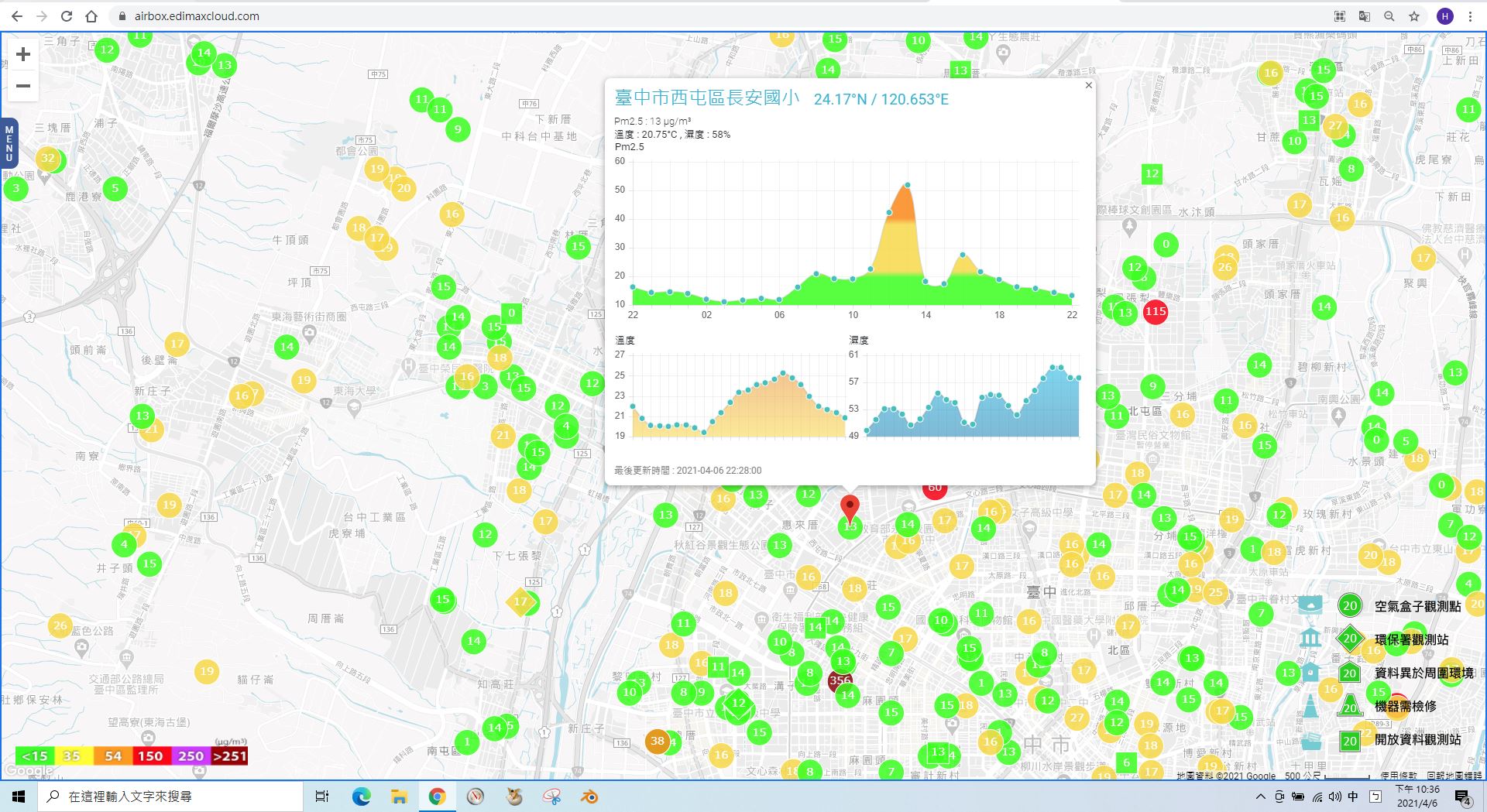1487x812 pixels.
Task: Click the 機器需檢修 legend label
Action: [x=1405, y=706]
